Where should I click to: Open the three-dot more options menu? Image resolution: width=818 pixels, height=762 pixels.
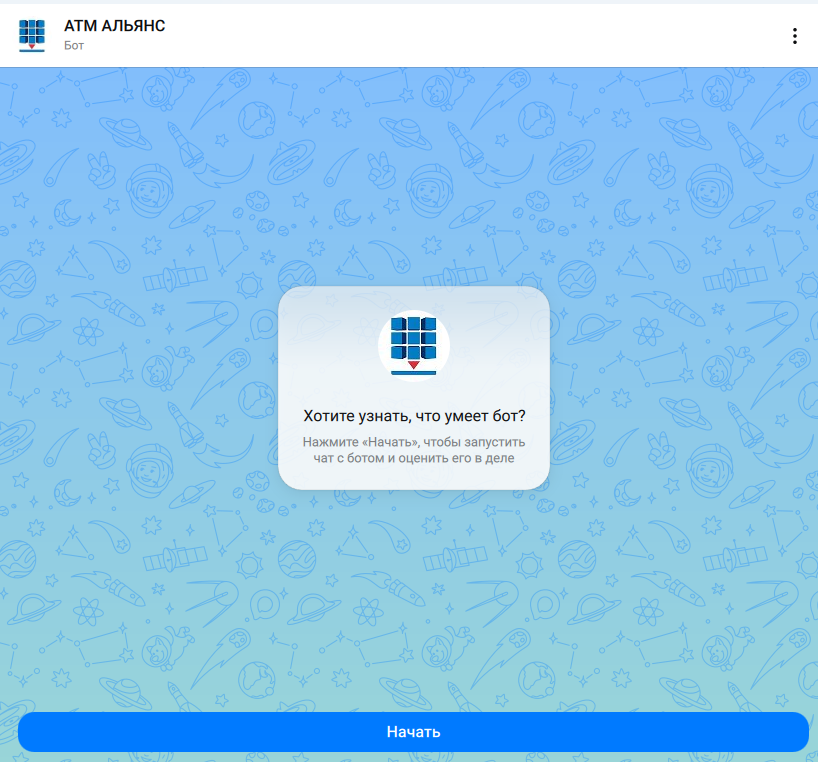[x=795, y=36]
